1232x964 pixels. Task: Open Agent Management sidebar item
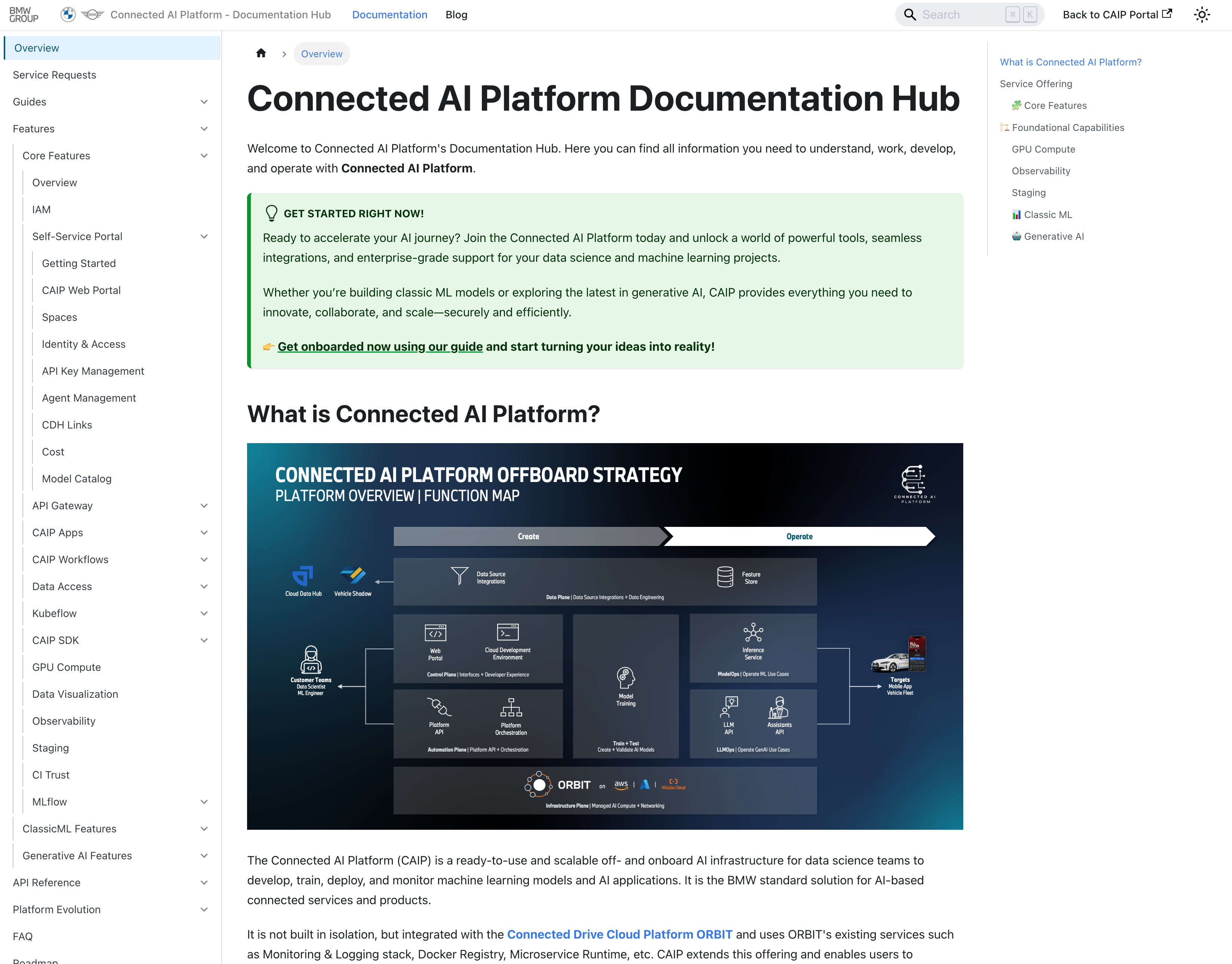(x=89, y=399)
